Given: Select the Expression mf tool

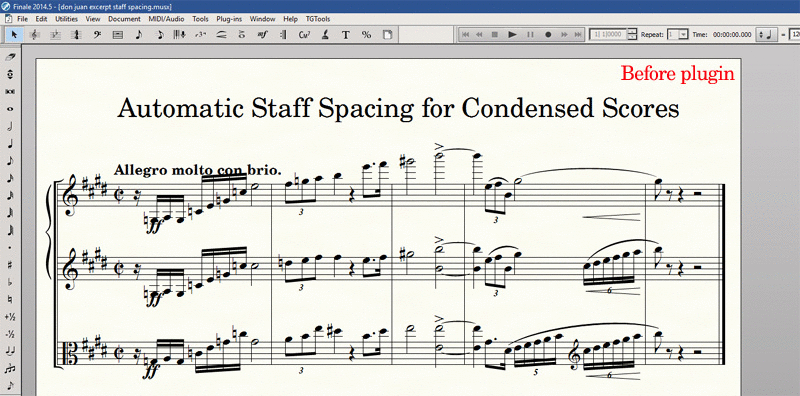Looking at the screenshot, I should [263, 34].
